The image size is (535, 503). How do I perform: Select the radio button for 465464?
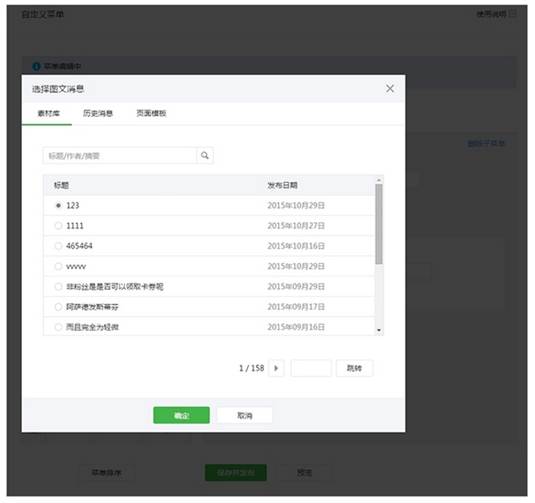pos(58,246)
